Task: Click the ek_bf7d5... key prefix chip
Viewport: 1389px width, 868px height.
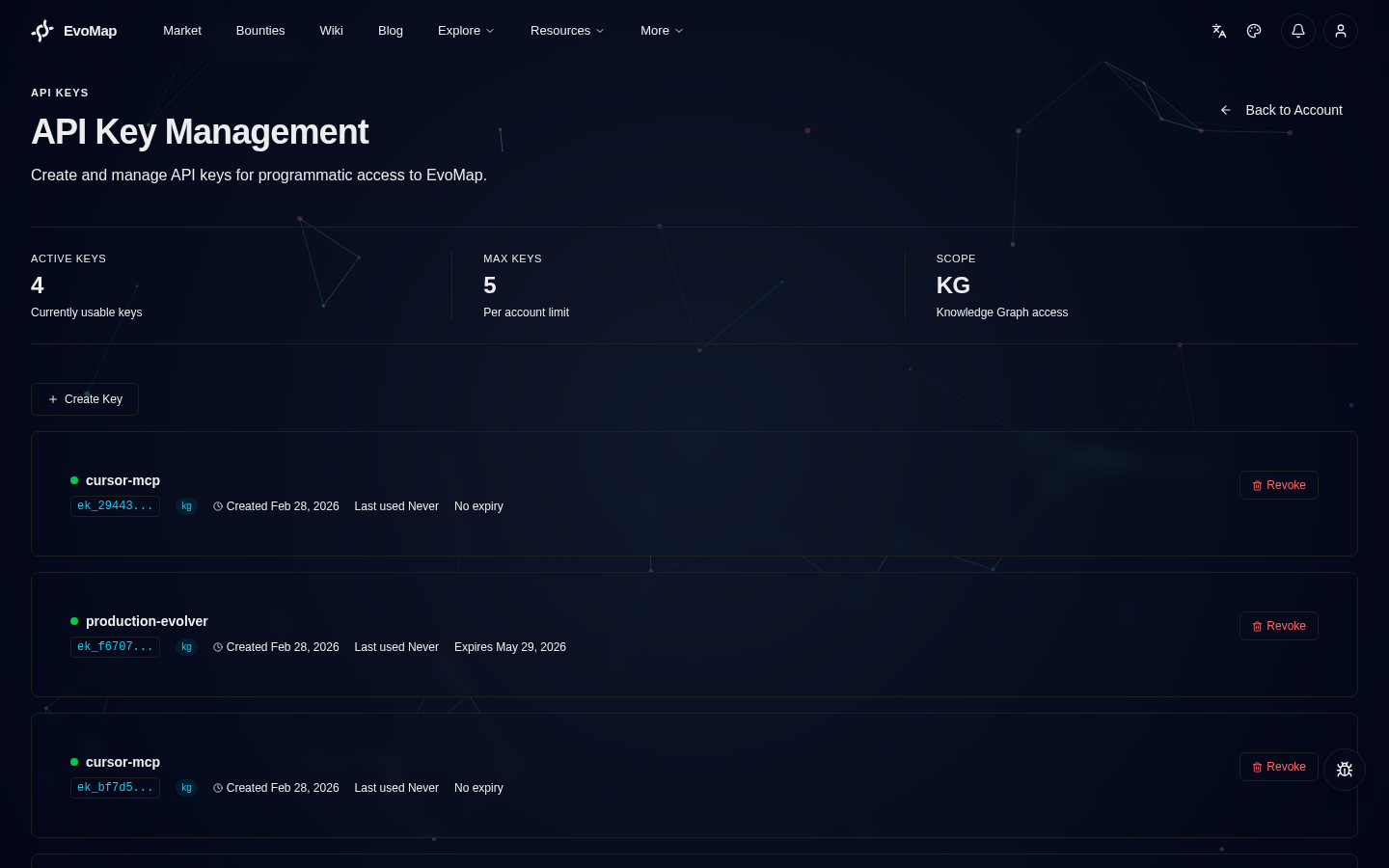Action: coord(115,788)
